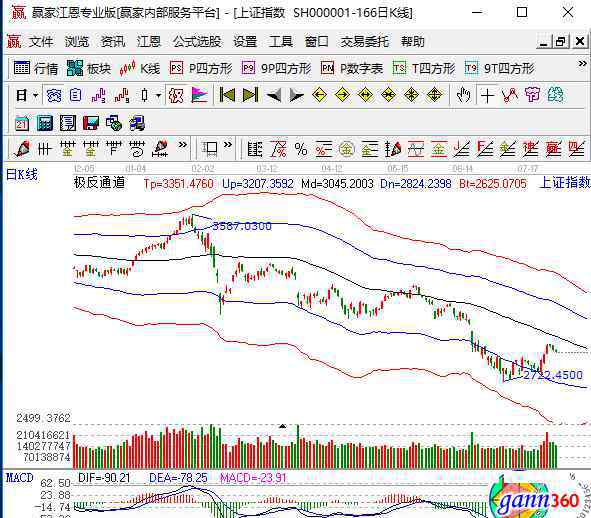The height and width of the screenshot is (518, 591).
Task: Click the candlestick chart type icon
Action: pos(145,95)
